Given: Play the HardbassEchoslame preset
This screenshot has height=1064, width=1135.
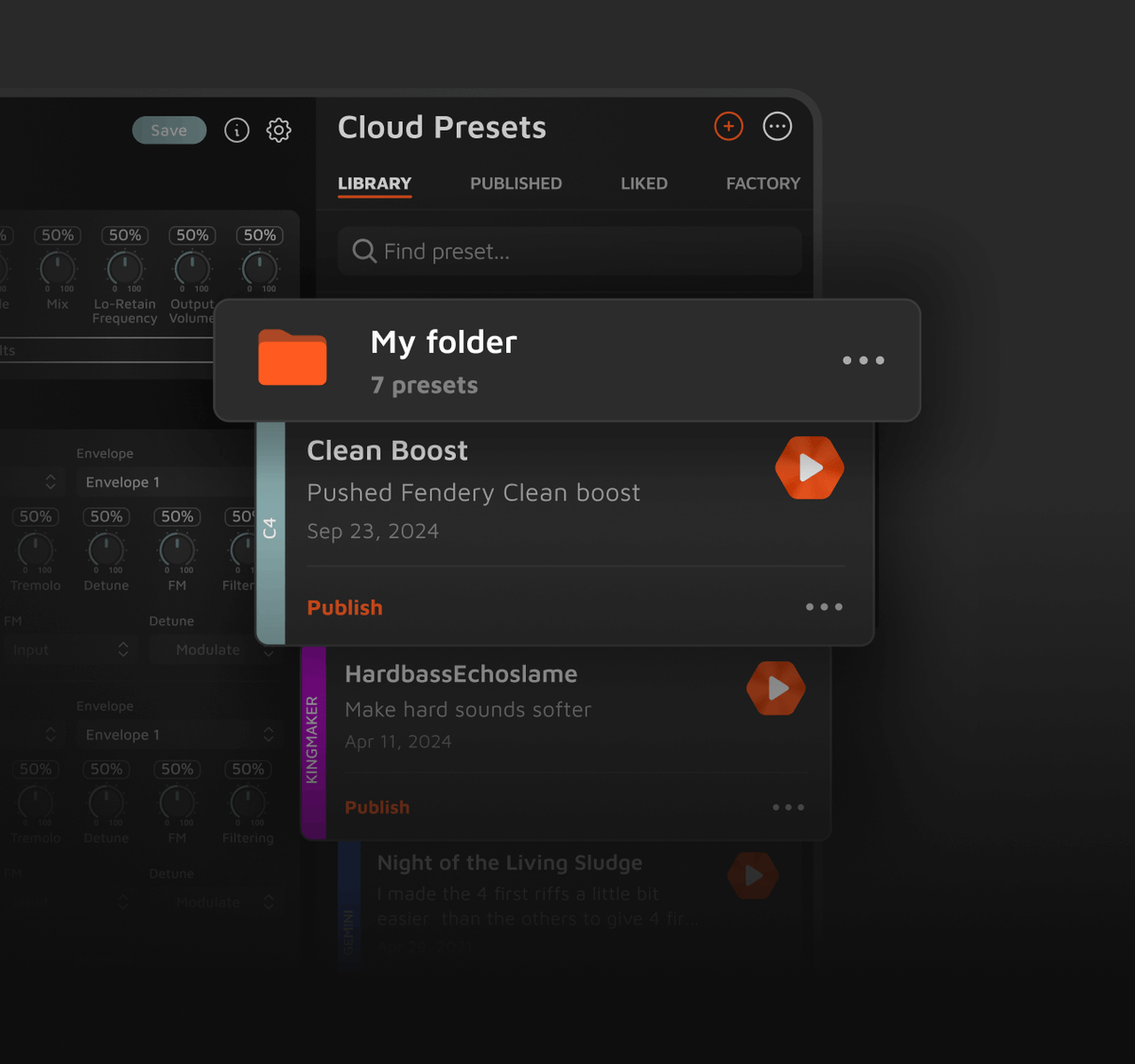Looking at the screenshot, I should (x=777, y=689).
